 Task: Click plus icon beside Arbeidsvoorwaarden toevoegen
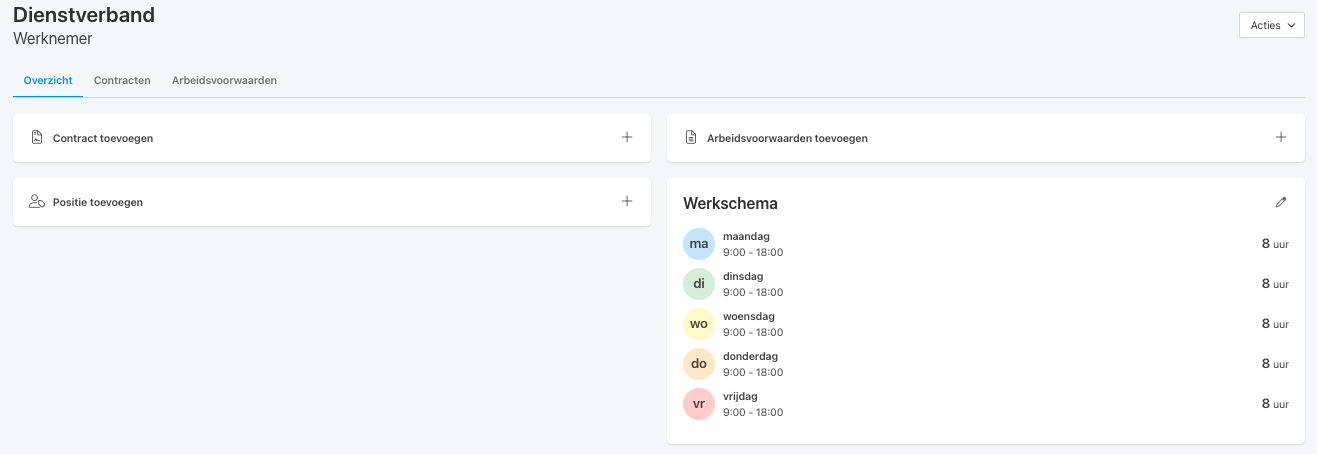pos(1281,138)
